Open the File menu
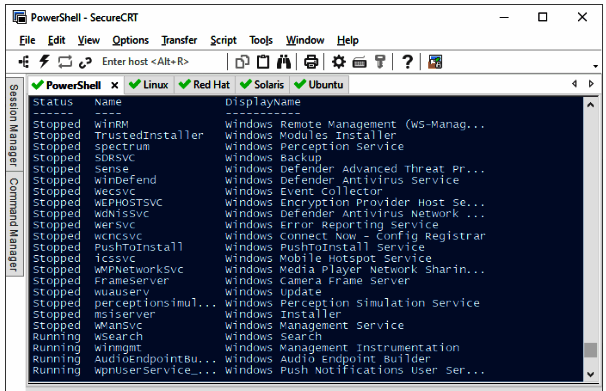This screenshot has width=606, height=391. point(27,40)
